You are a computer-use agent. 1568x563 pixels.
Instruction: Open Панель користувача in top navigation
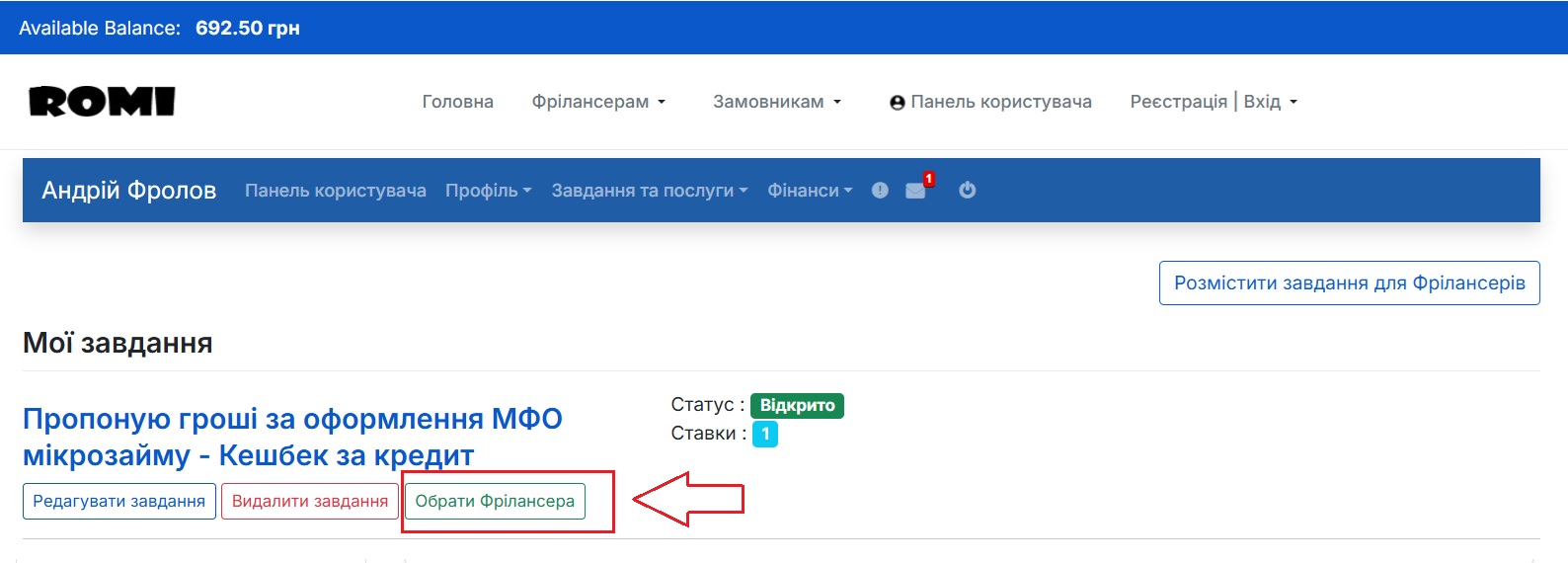coord(990,102)
